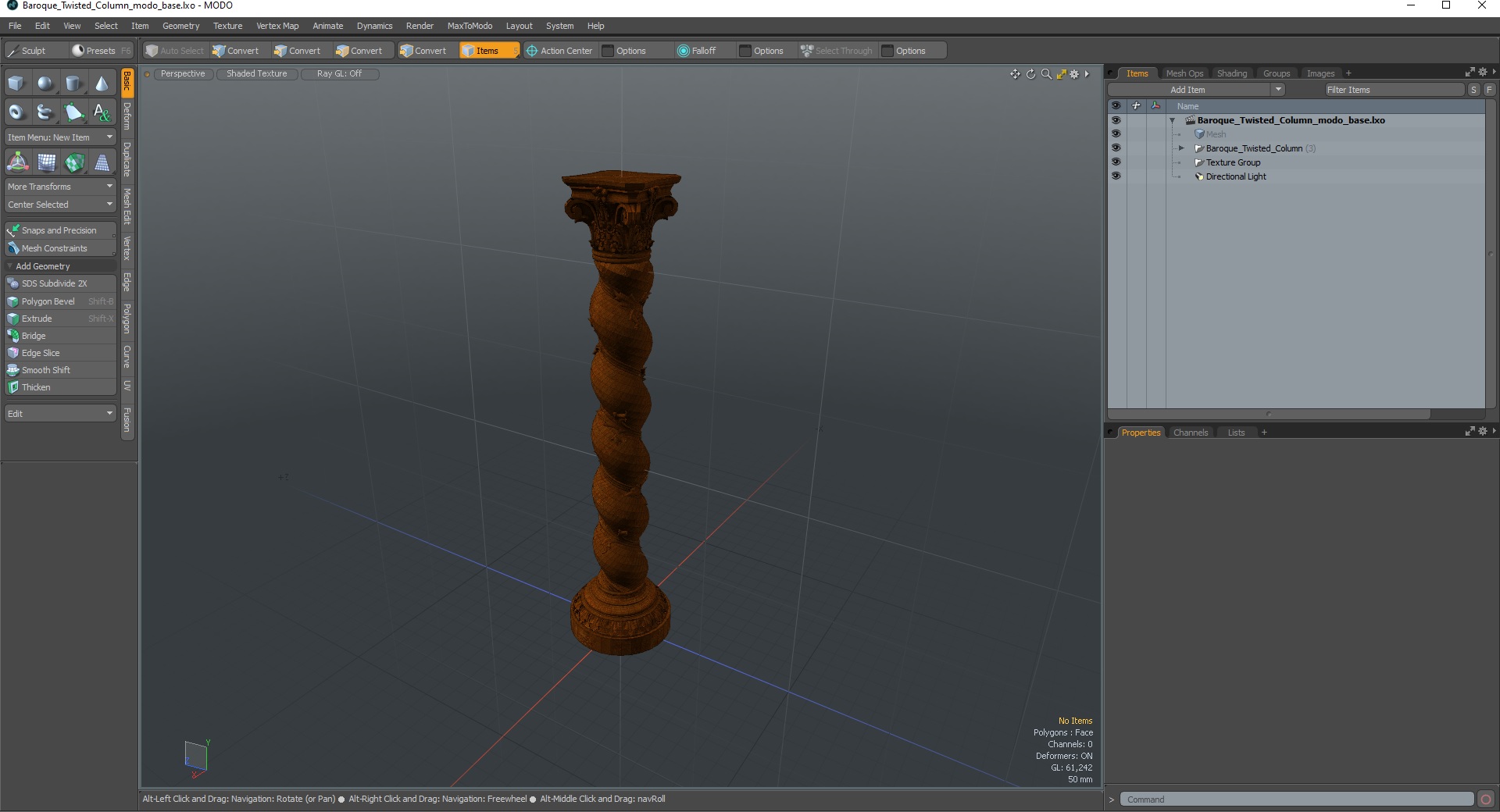Toggle visibility of Texture Group
The width and height of the screenshot is (1500, 812).
point(1116,162)
